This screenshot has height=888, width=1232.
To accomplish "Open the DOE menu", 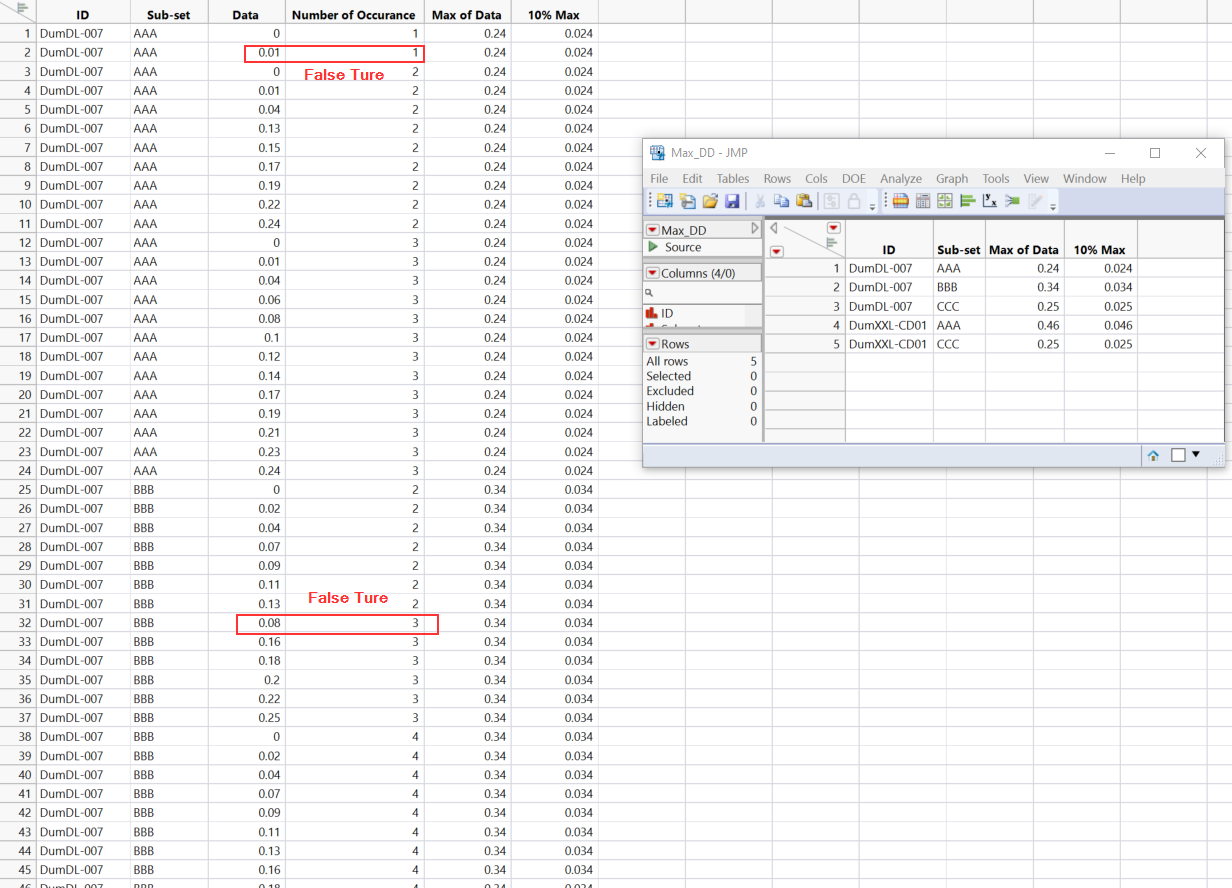I will pyautogui.click(x=853, y=178).
